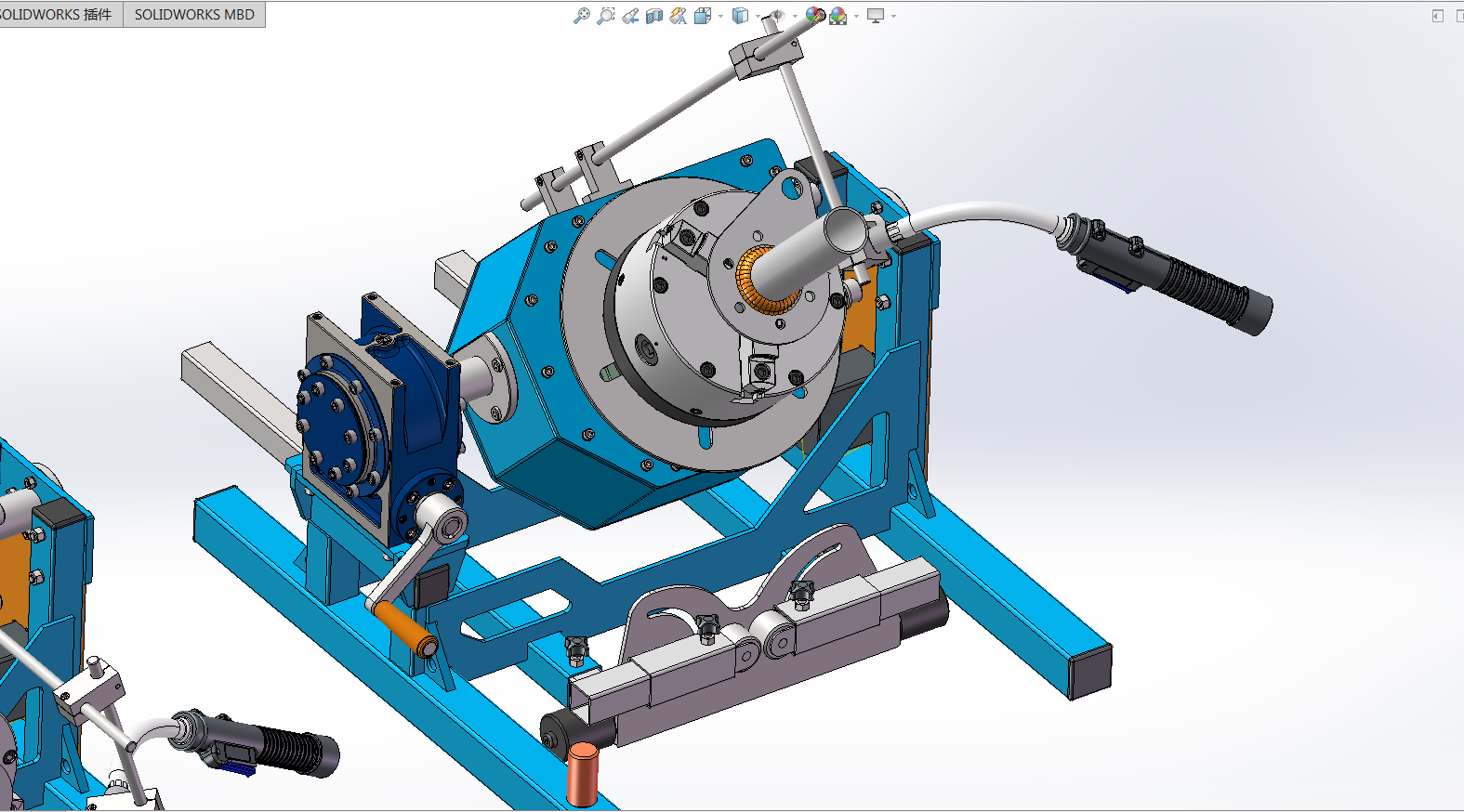The image size is (1464, 812).
Task: Toggle the Section View tool
Action: coord(654,16)
